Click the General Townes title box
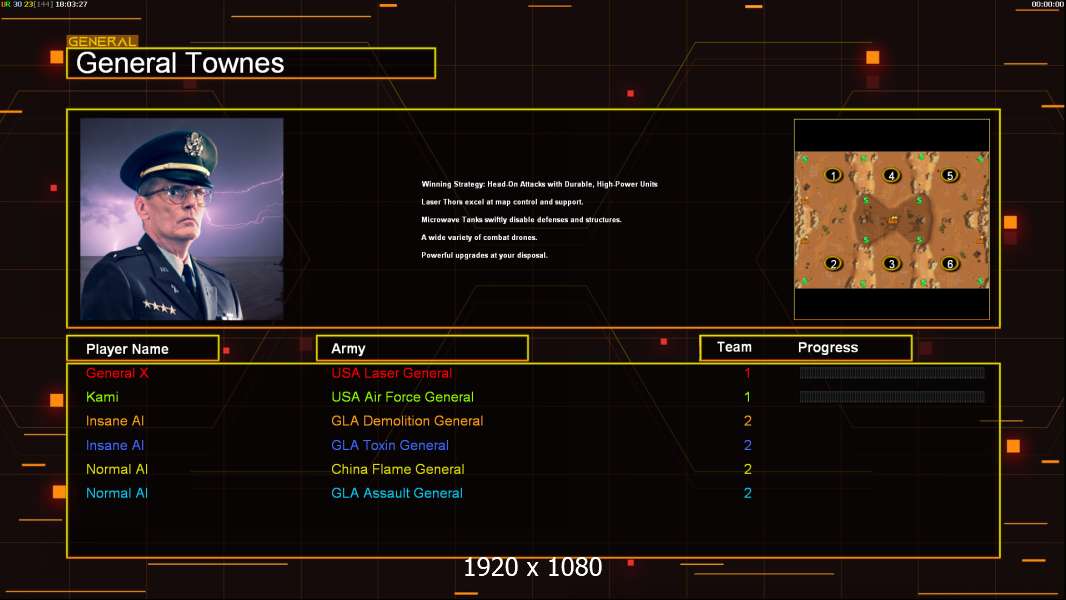This screenshot has width=1066, height=600. coord(251,63)
